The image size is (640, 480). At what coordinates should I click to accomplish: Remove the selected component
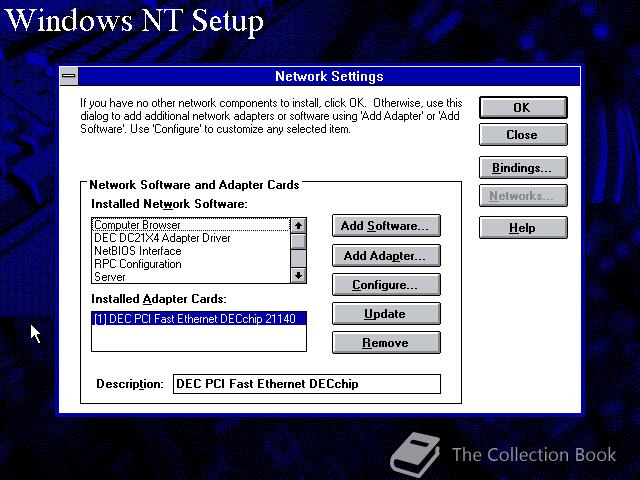pos(386,342)
